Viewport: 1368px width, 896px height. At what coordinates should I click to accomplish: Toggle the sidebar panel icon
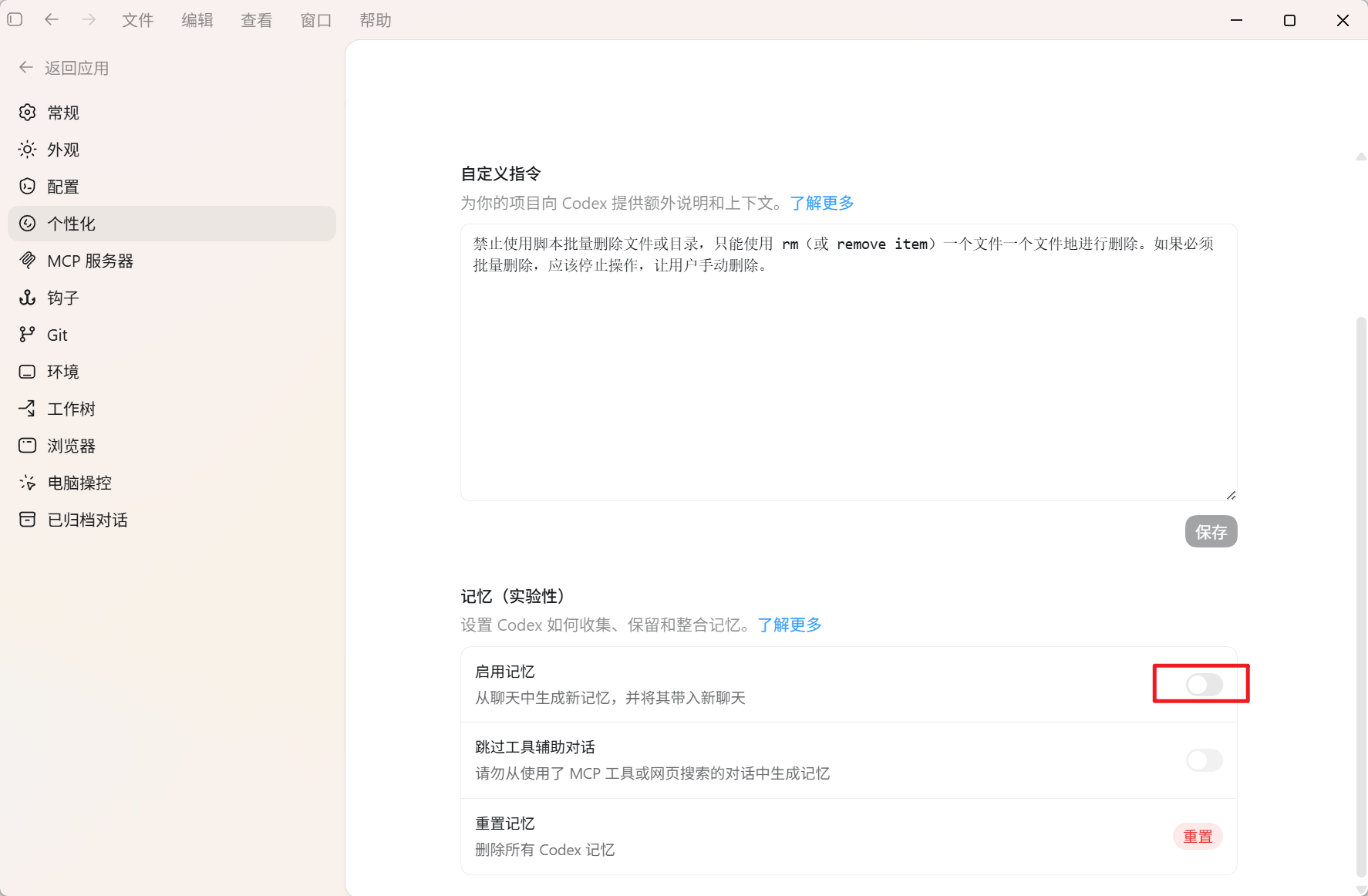pyautogui.click(x=15, y=19)
